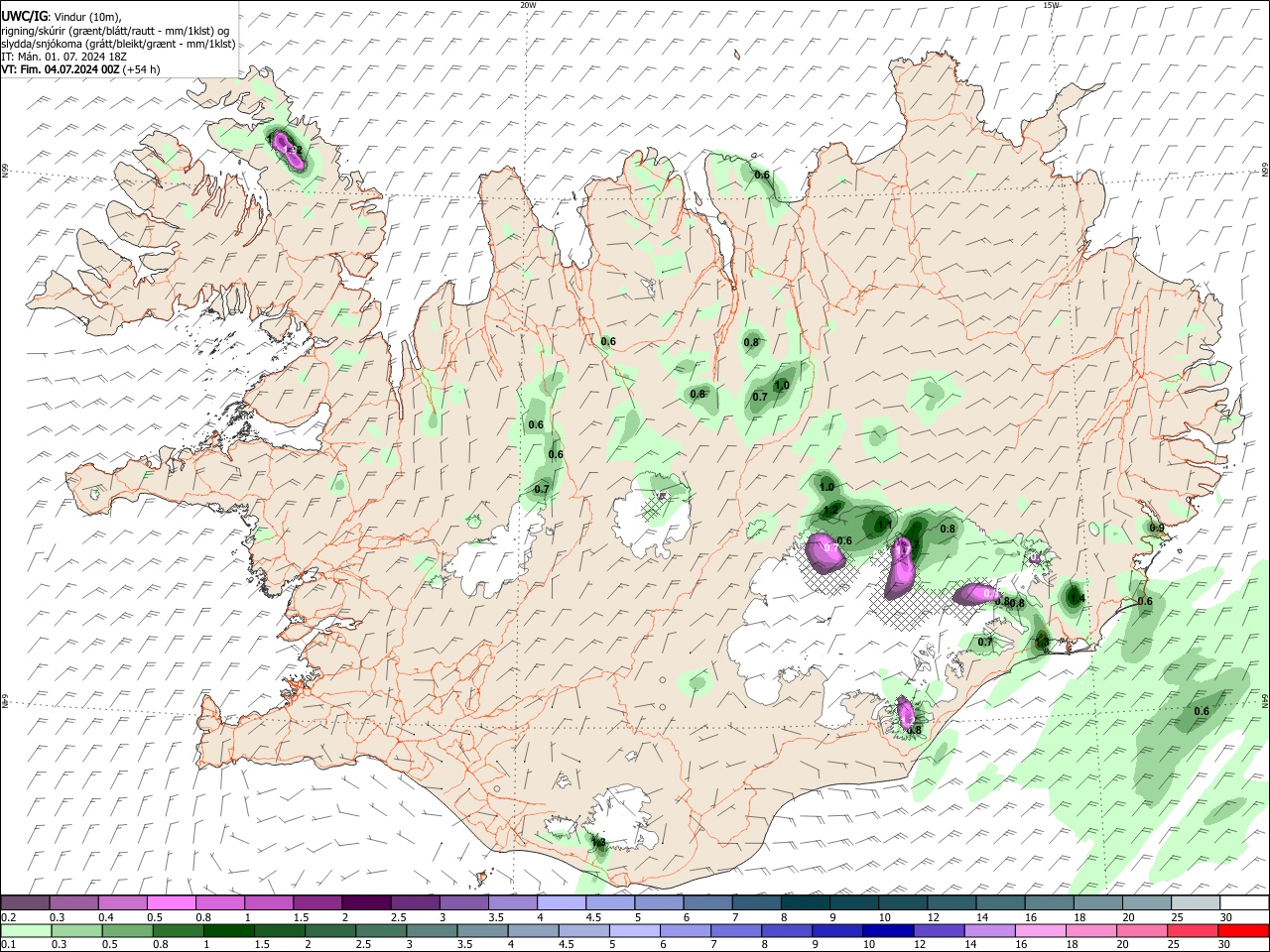
Task: Click the lower legend swatch starting at 0.8
Action: [178, 930]
